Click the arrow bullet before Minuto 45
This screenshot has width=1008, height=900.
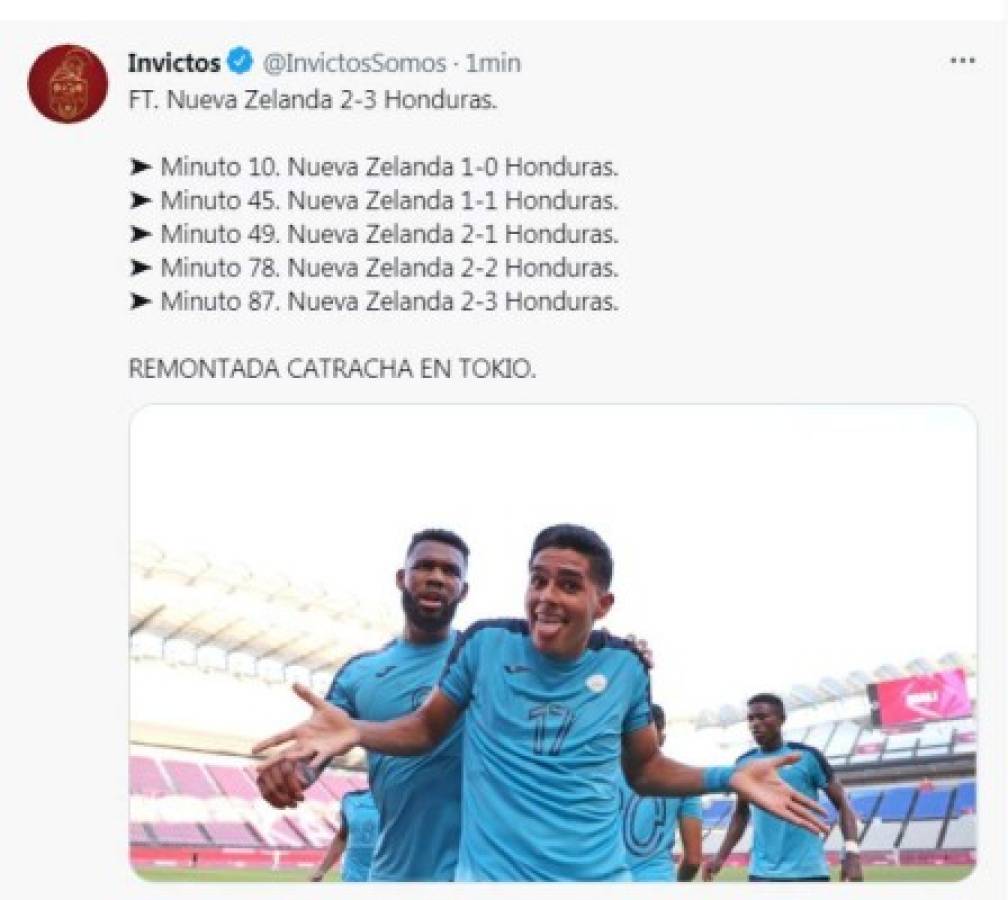141,201
